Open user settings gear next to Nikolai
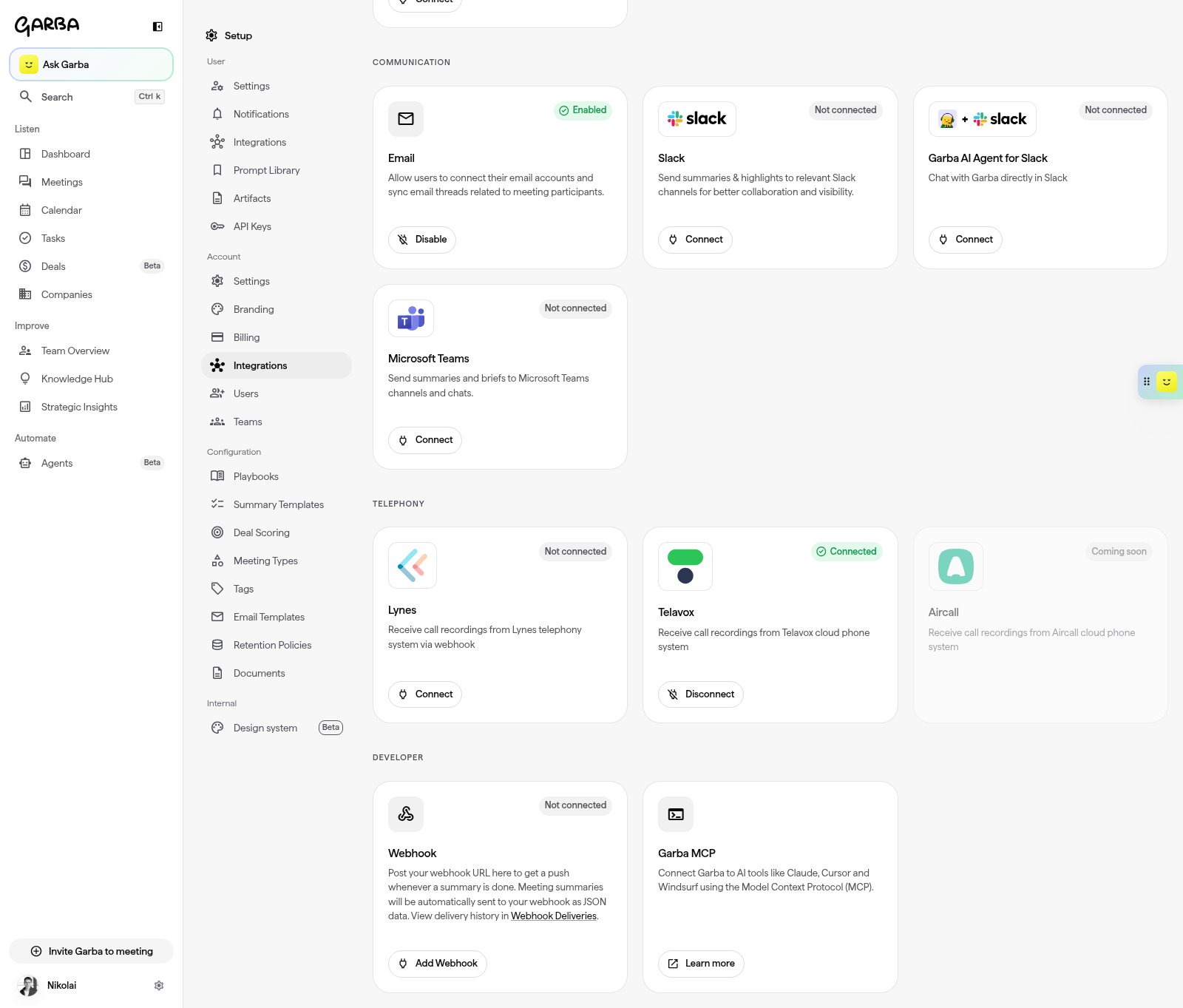The width and height of the screenshot is (1183, 1008). click(x=159, y=985)
